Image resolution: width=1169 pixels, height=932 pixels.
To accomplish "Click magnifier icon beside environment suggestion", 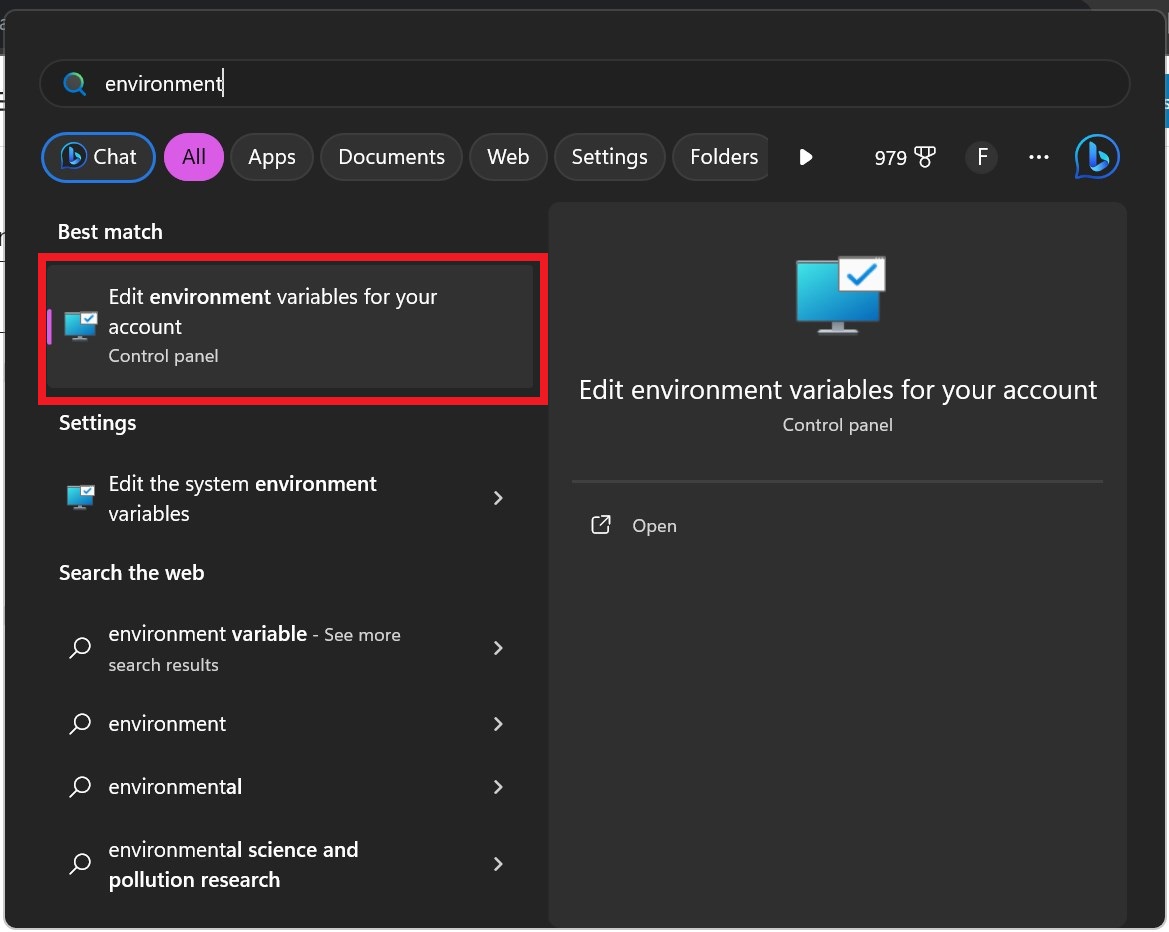I will (80, 724).
